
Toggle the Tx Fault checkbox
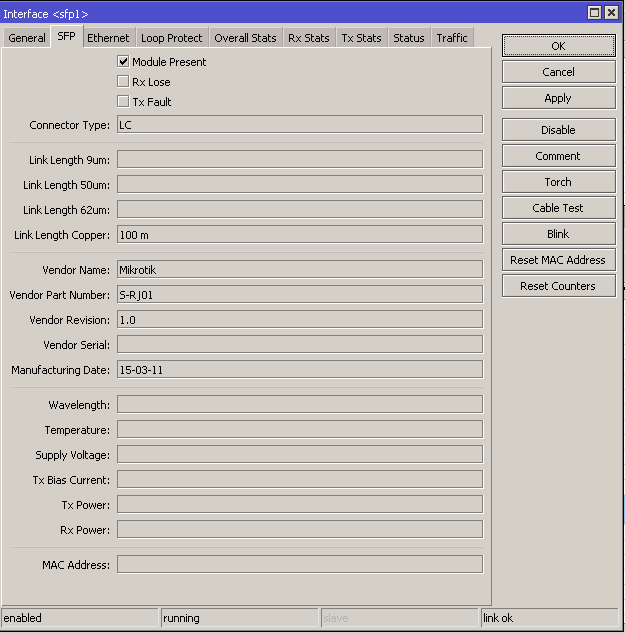124,102
